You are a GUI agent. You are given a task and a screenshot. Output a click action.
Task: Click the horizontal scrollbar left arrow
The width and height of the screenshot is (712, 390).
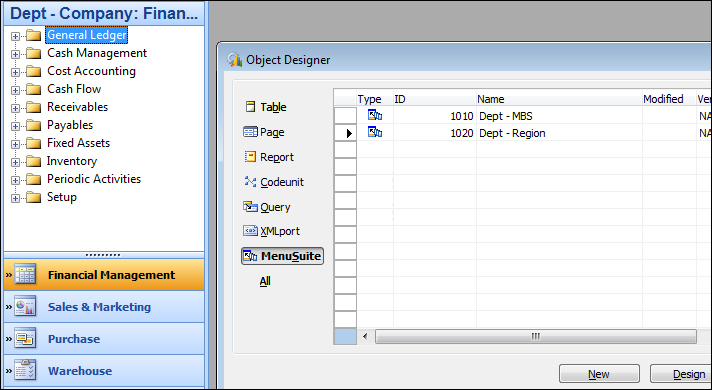(x=365, y=336)
